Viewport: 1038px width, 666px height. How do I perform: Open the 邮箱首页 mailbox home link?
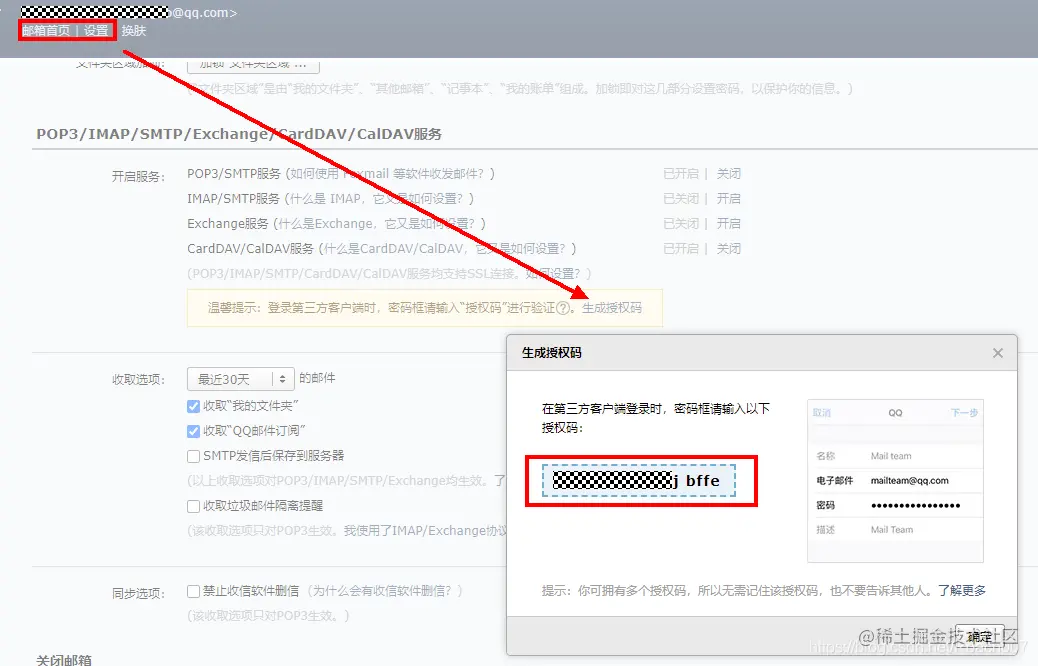[46, 30]
